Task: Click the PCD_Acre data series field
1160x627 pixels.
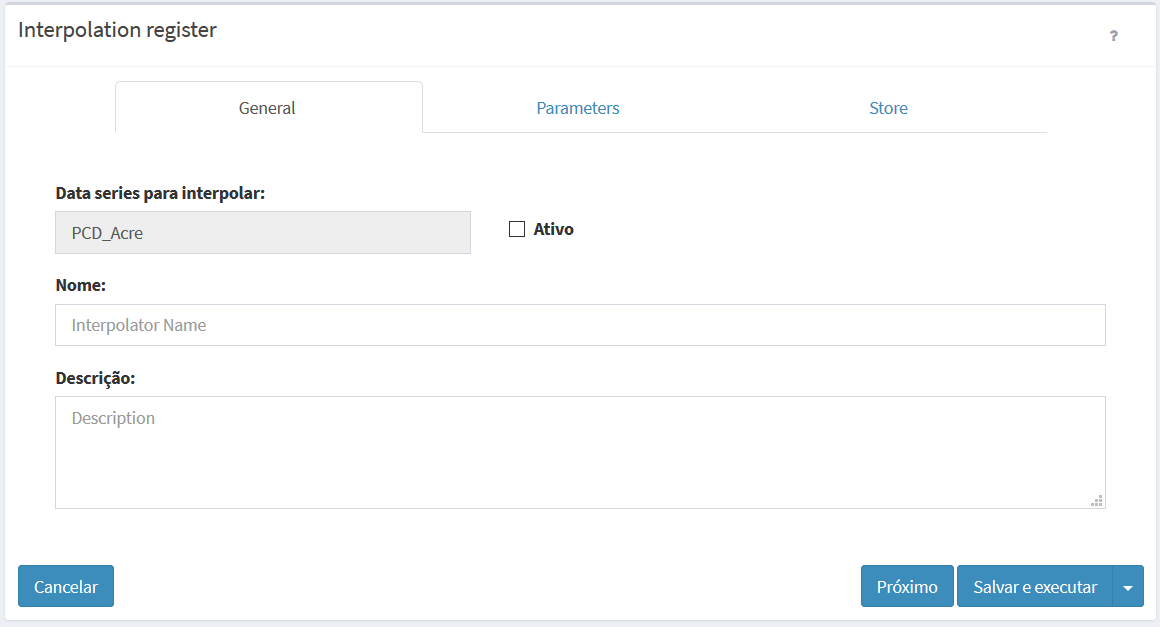Action: [x=263, y=233]
